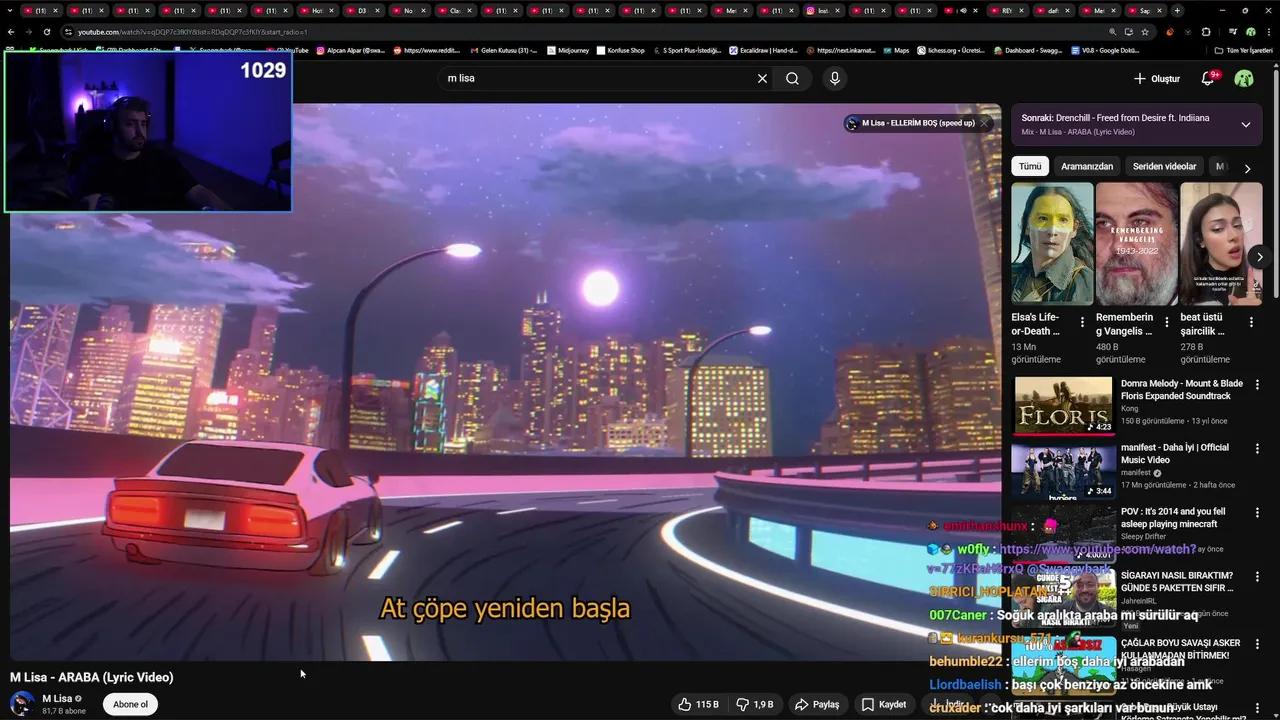The width and height of the screenshot is (1280, 720).
Task: Save video with Kaydet button
Action: [883, 704]
